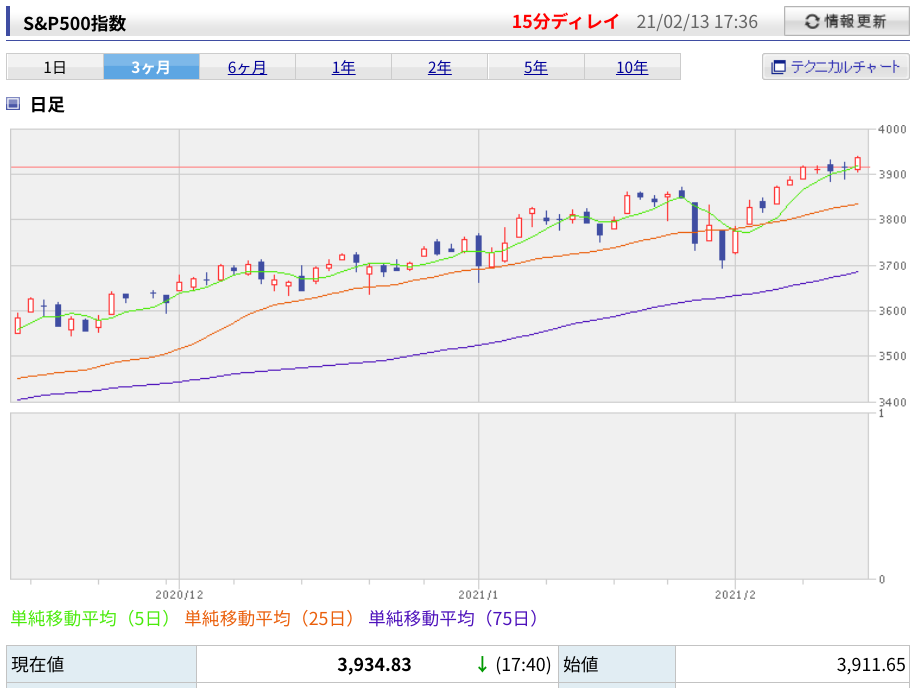Click the 3700 price axis label
915x688 pixels.
pos(892,266)
